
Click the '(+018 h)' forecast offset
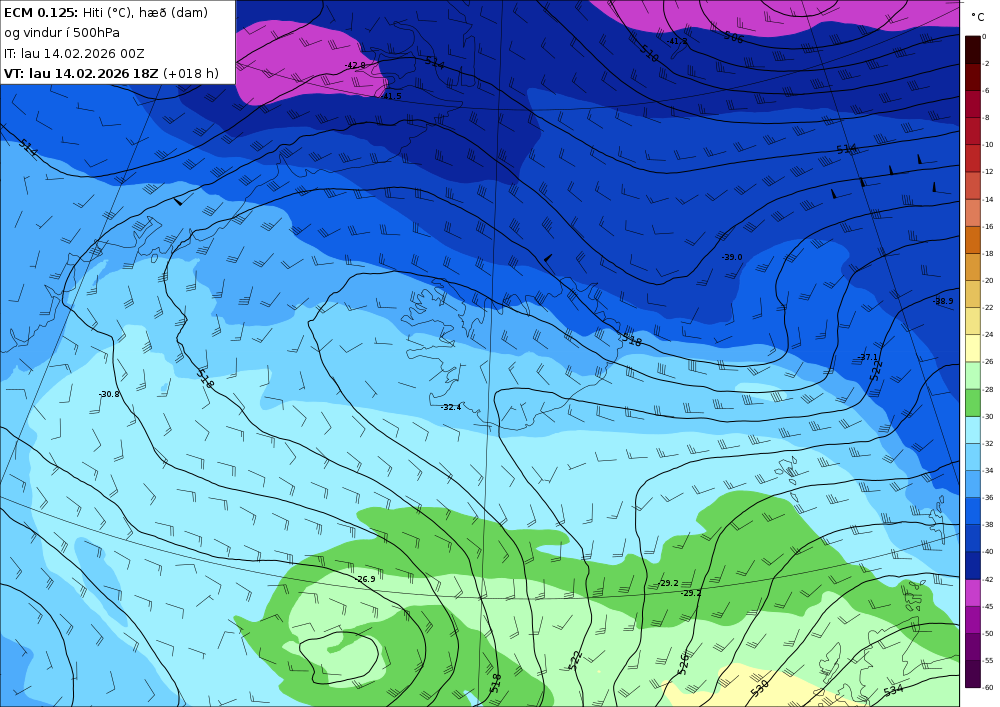(191, 73)
